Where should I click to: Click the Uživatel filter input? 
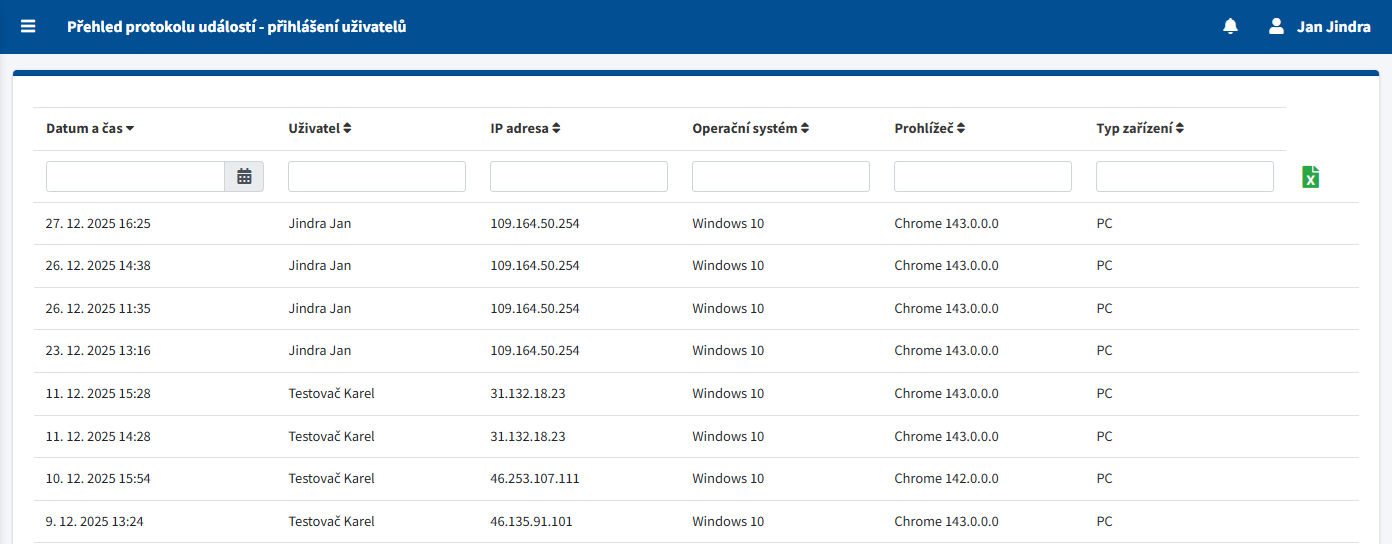[376, 177]
